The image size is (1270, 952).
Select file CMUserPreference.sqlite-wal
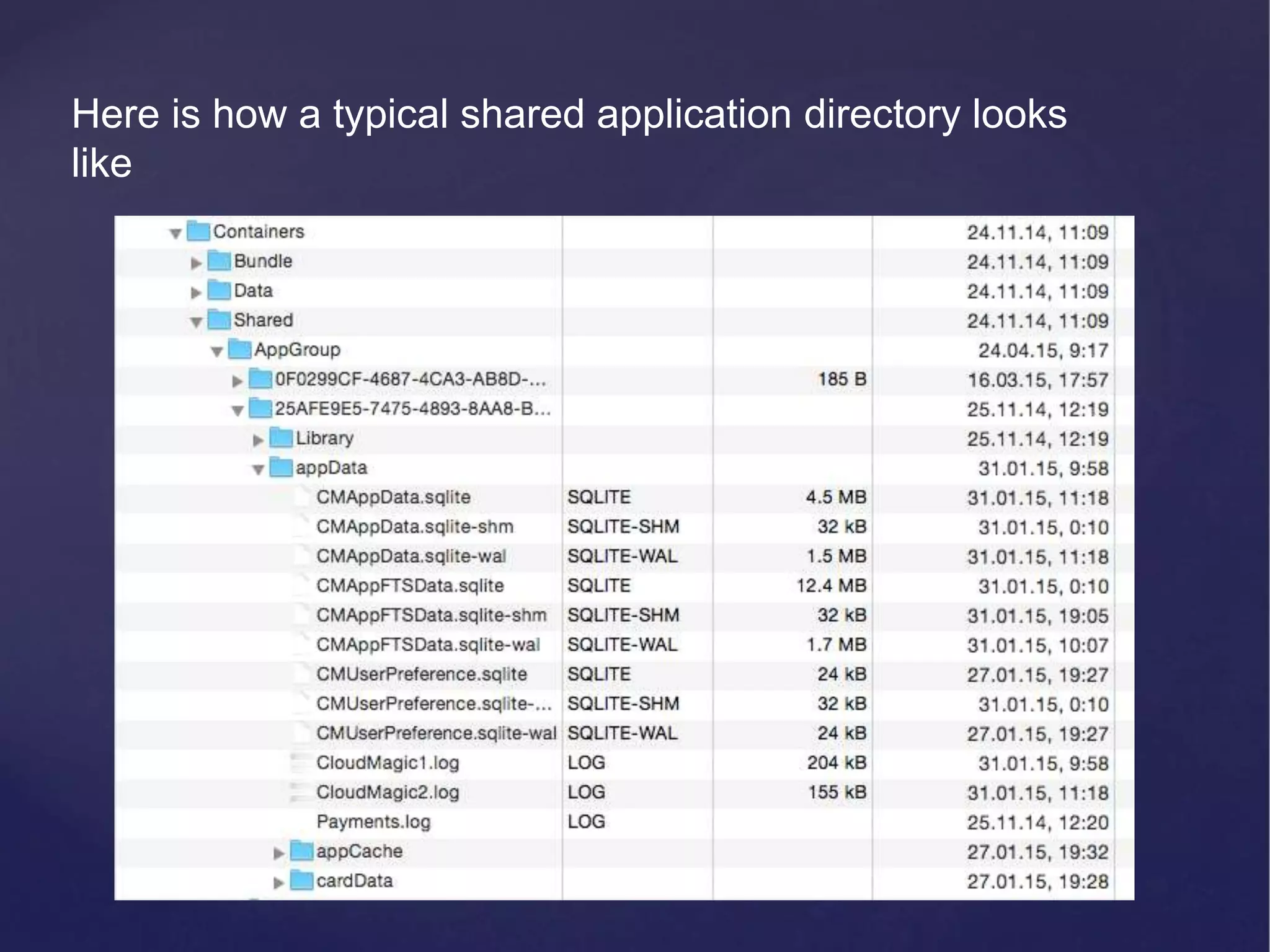point(437,733)
